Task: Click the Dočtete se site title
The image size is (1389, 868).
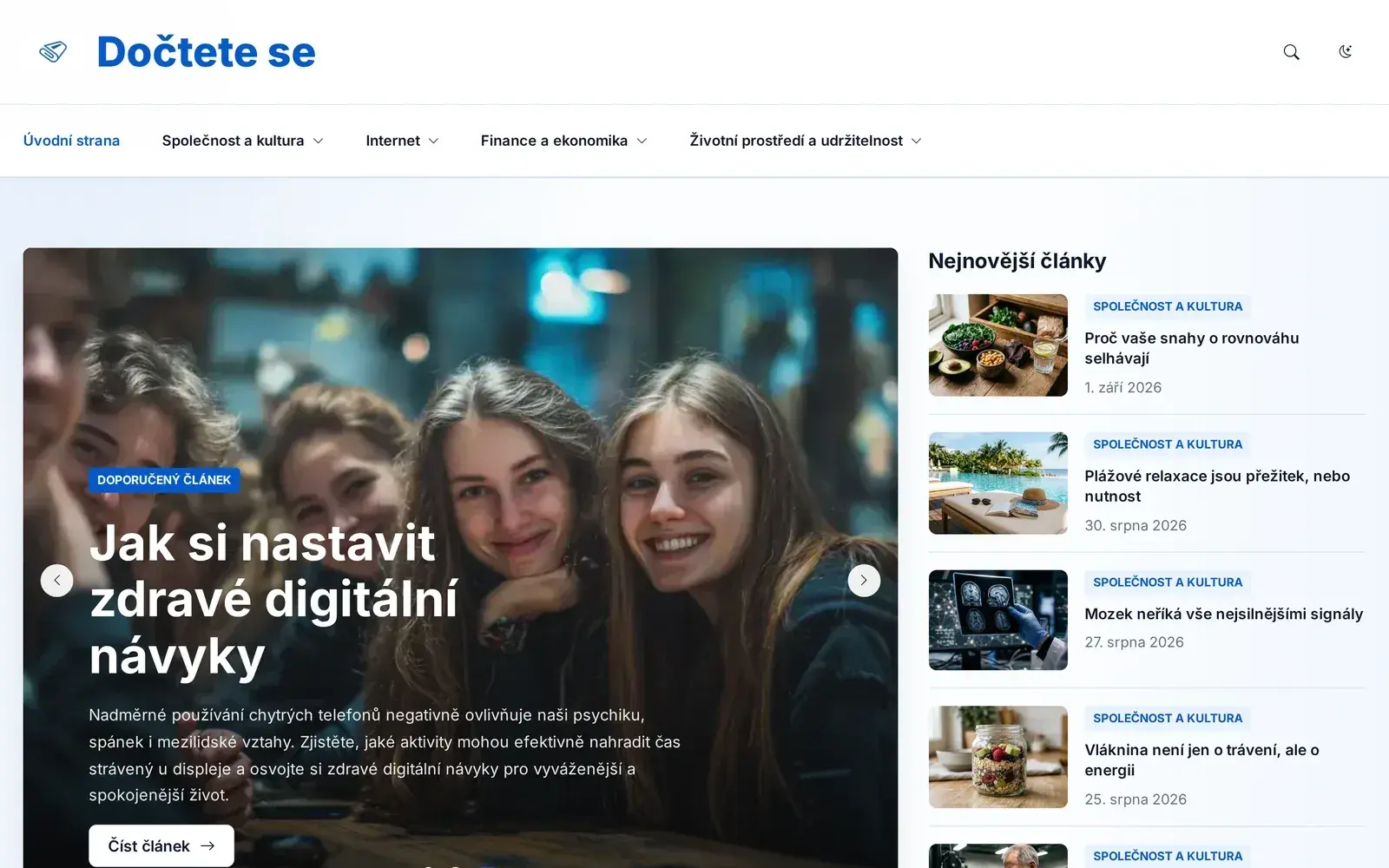Action: pyautogui.click(x=207, y=52)
